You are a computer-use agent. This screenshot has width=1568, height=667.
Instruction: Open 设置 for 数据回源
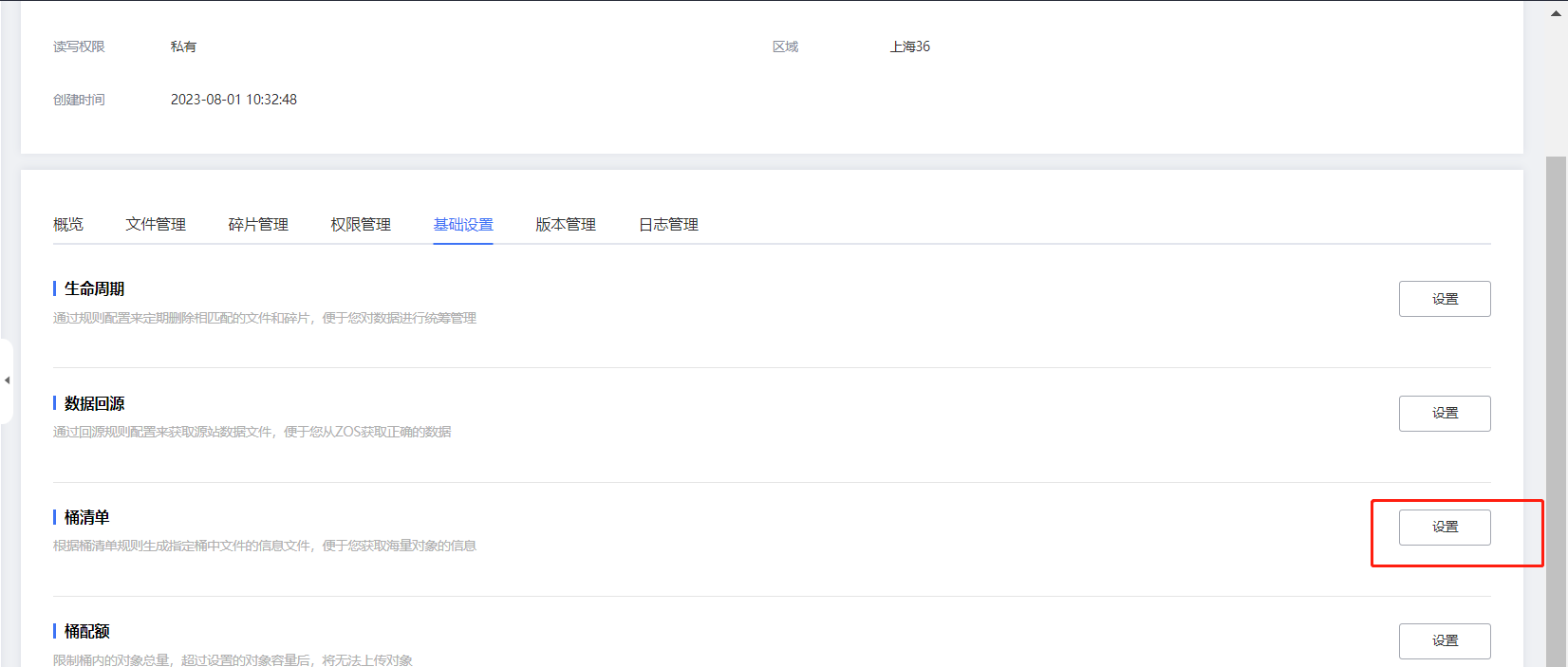[1444, 414]
